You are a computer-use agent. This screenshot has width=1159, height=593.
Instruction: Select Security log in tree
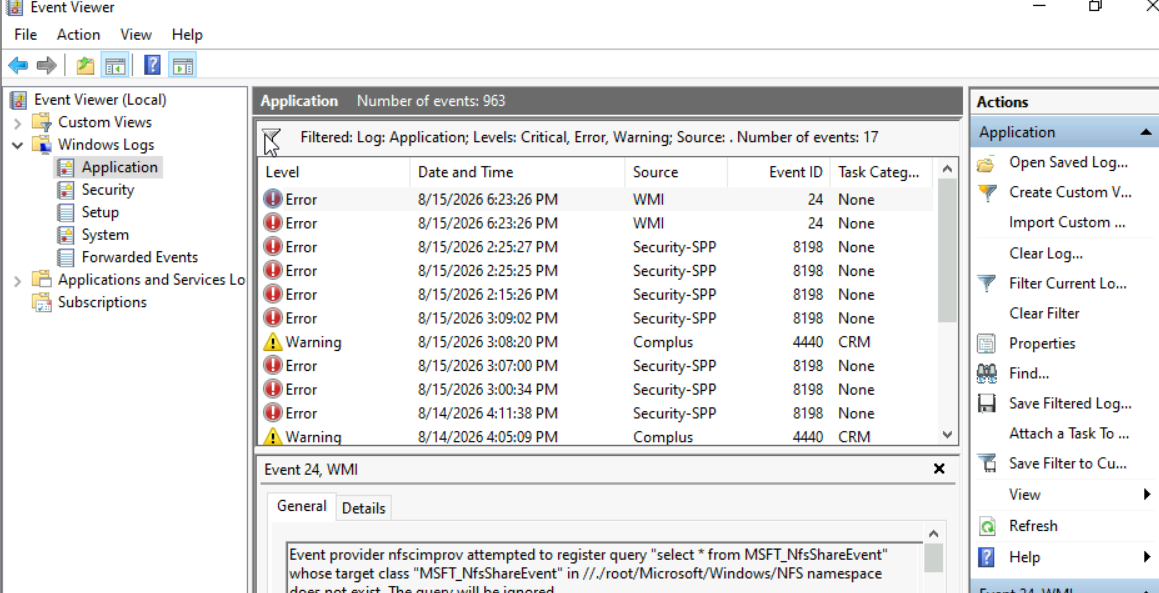pos(108,190)
